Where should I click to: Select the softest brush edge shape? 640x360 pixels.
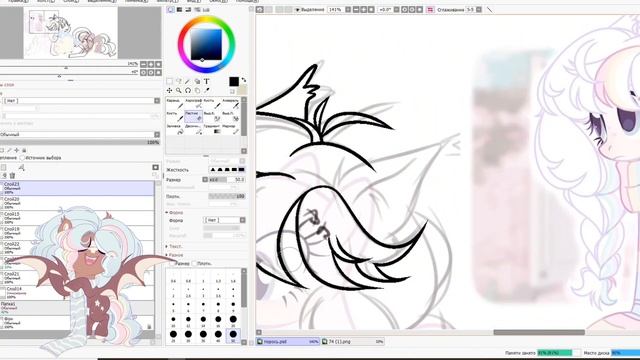tap(213, 169)
